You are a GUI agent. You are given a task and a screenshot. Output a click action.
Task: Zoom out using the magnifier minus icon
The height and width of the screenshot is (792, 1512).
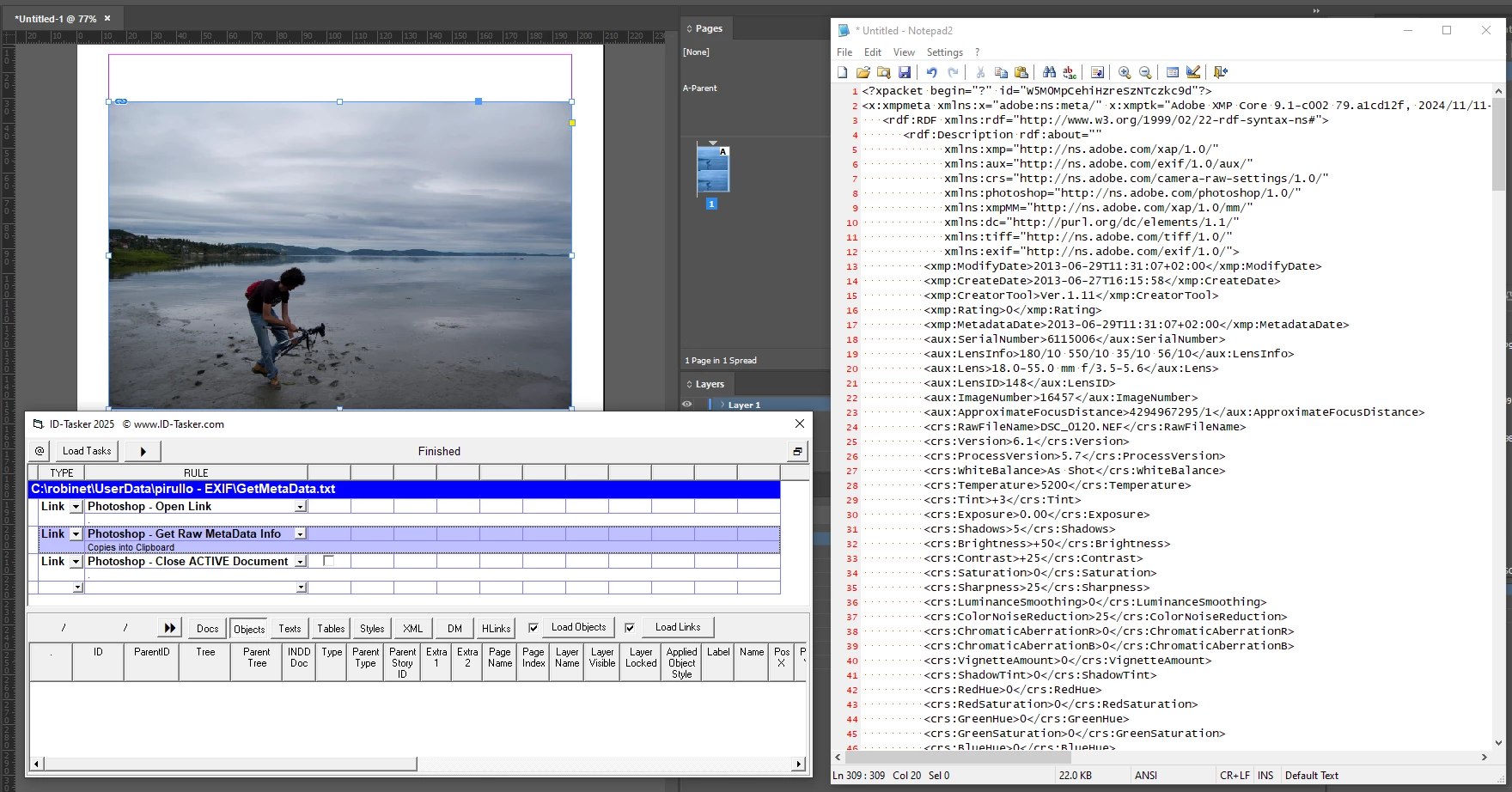(x=1145, y=72)
